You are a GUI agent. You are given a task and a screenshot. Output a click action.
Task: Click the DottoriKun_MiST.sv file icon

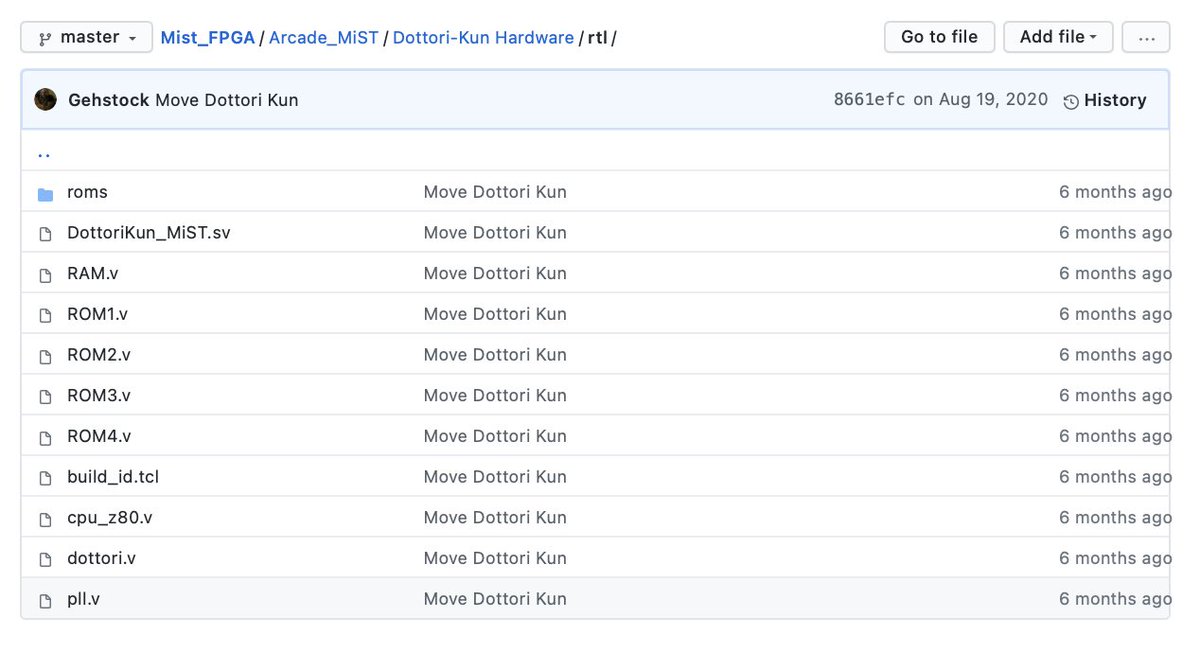45,234
